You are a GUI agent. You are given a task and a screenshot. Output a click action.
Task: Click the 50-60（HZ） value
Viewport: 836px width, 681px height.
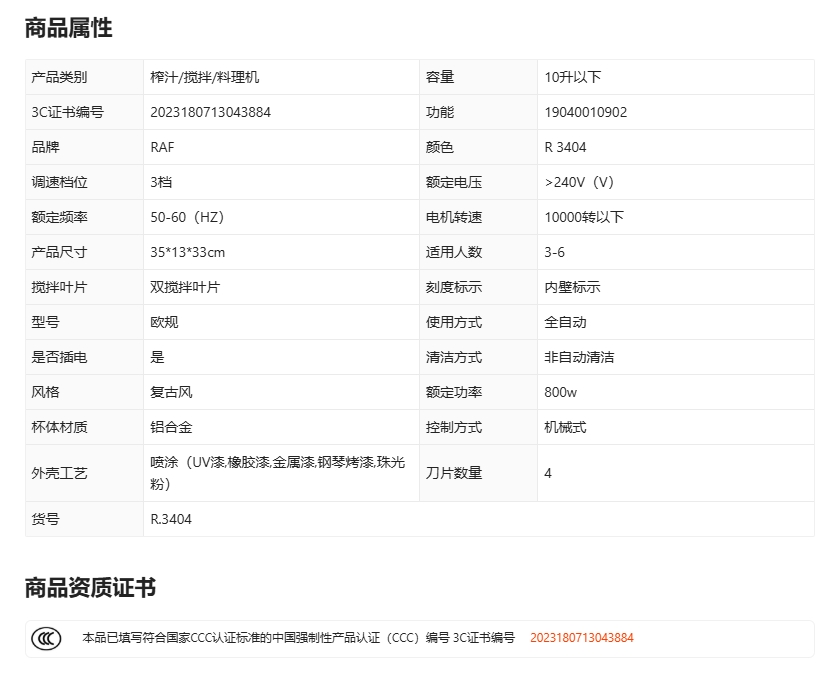tap(188, 218)
